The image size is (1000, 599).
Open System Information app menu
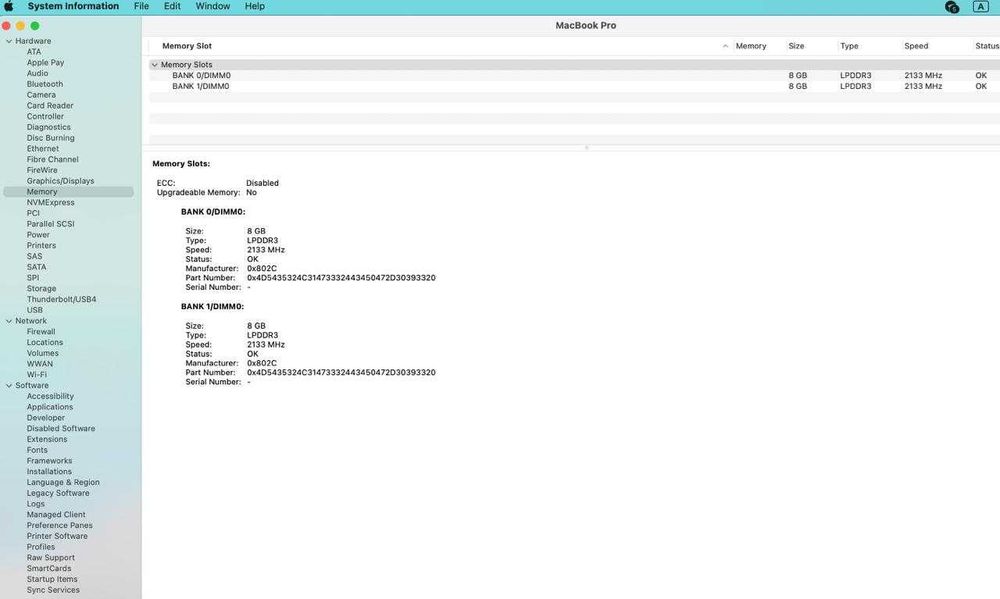[73, 6]
